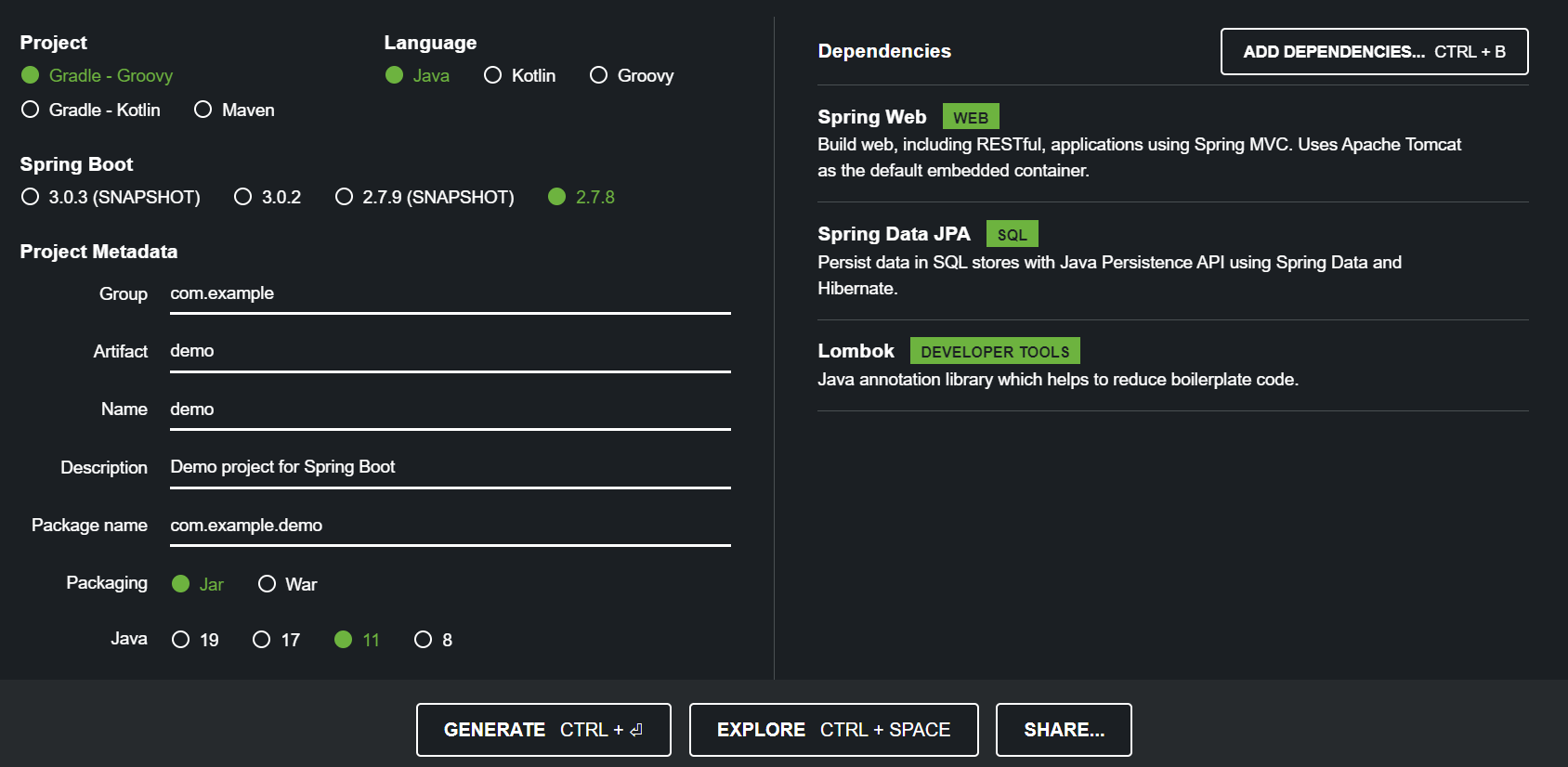Open the Share dialog

pyautogui.click(x=1064, y=730)
